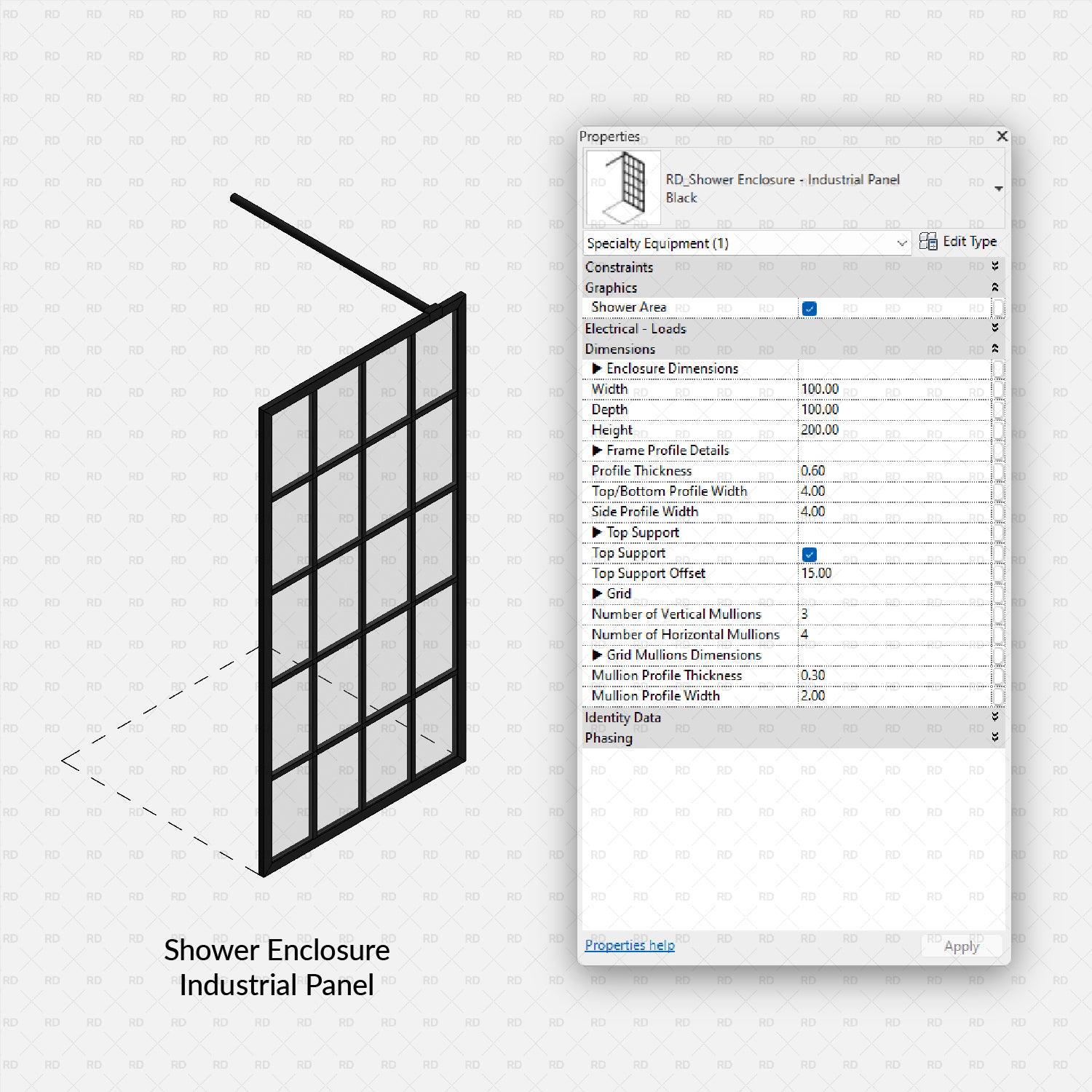
Task: Expand the Constraints section
Action: tap(994, 267)
